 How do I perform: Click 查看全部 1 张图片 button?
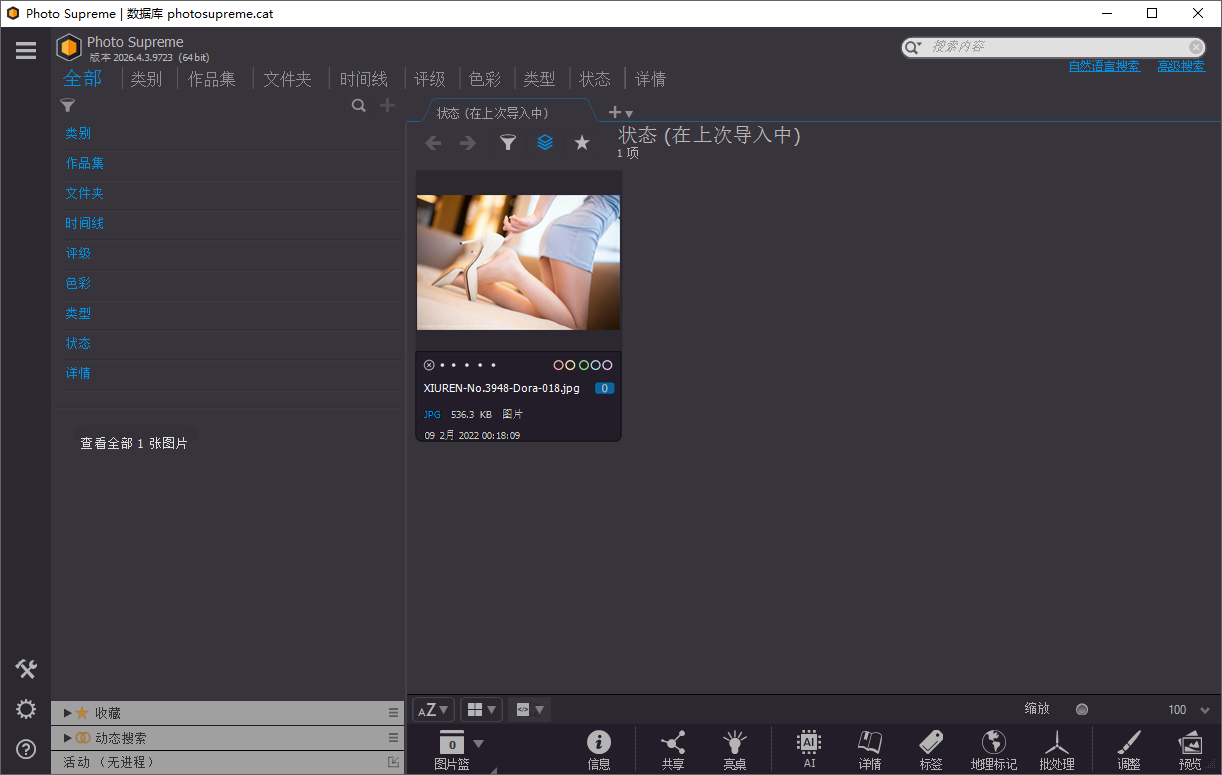134,443
